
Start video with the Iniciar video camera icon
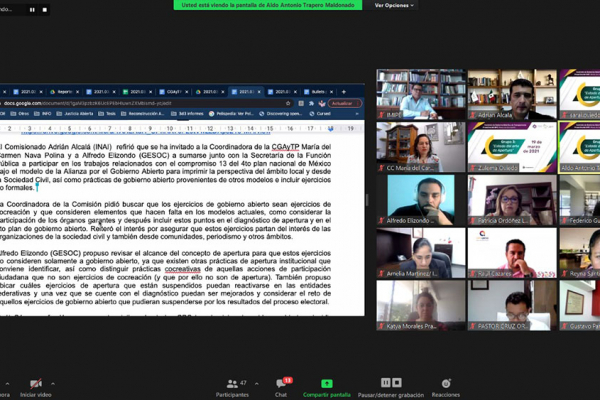(36, 383)
